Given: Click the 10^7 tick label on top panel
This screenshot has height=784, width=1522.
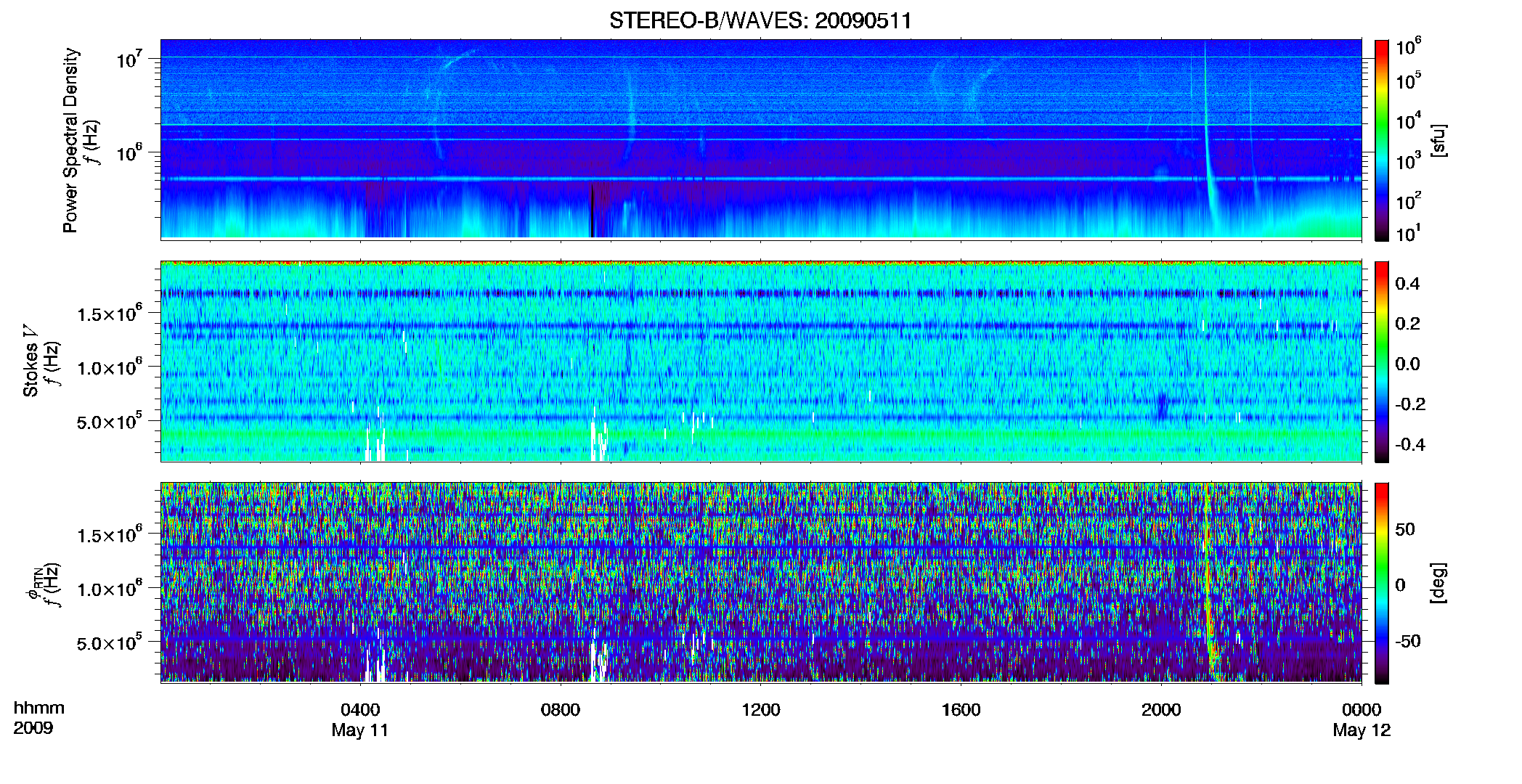Looking at the screenshot, I should click(x=129, y=59).
